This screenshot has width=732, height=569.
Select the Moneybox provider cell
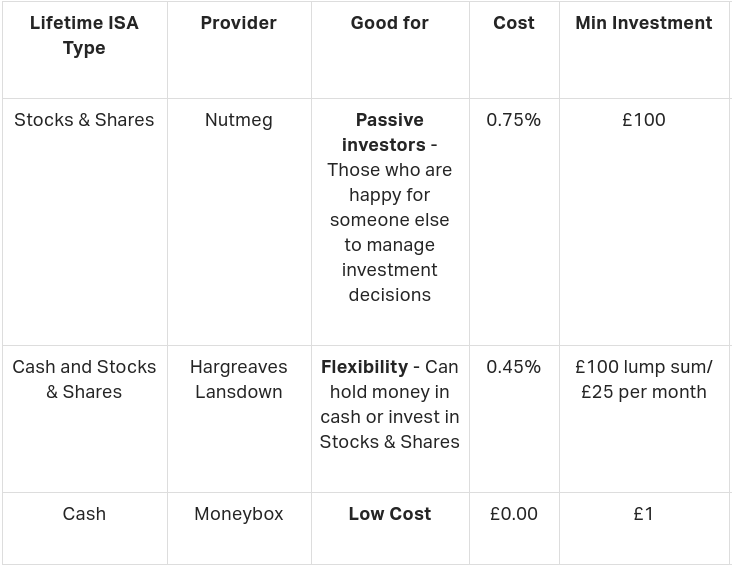[238, 514]
